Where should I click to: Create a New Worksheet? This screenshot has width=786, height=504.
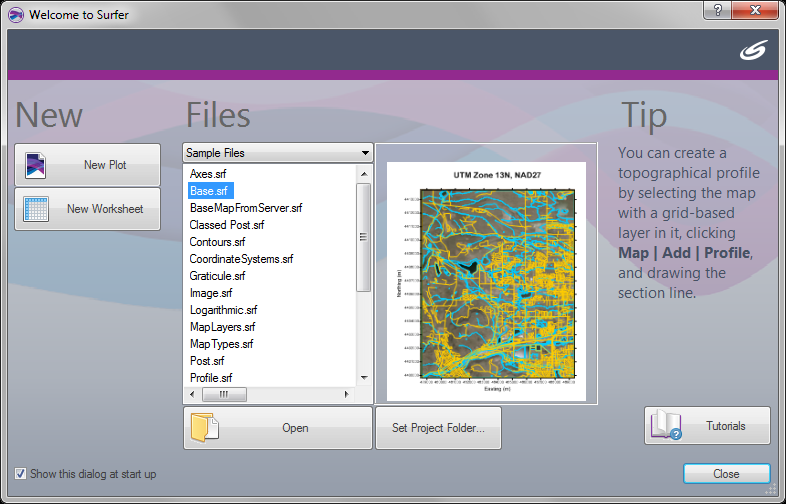tap(88, 209)
